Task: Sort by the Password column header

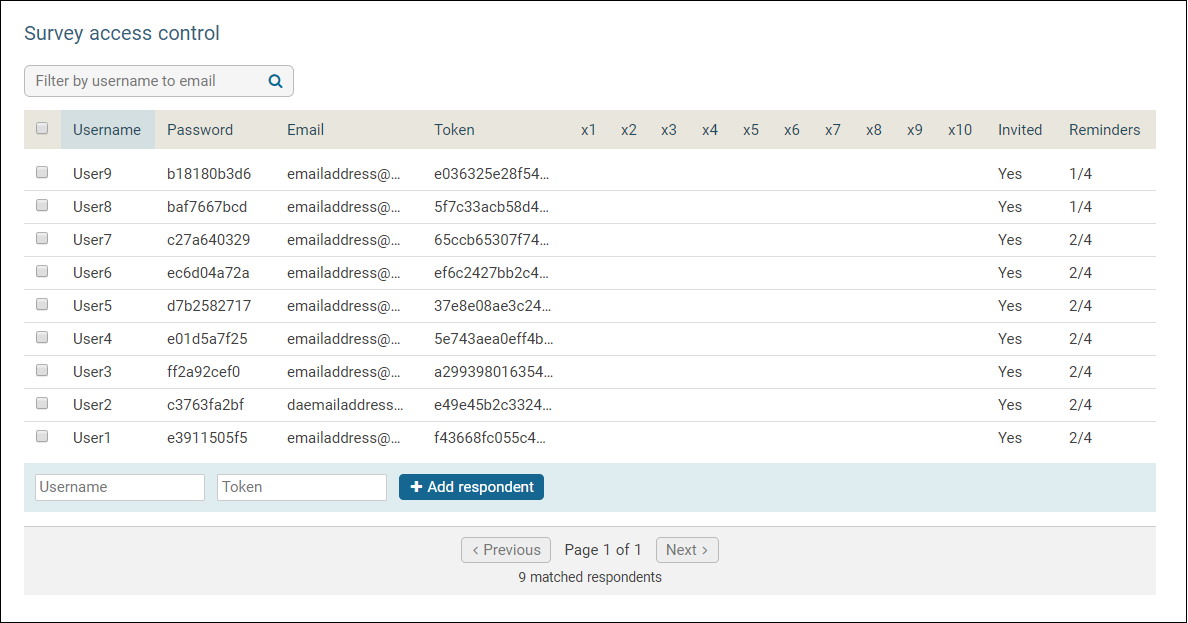Action: tap(200, 130)
